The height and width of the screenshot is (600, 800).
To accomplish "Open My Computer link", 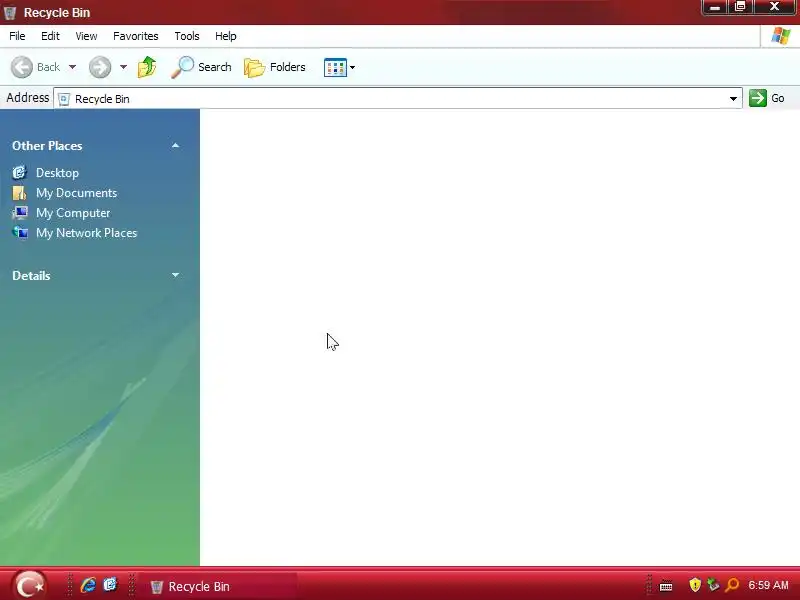I will 73,213.
